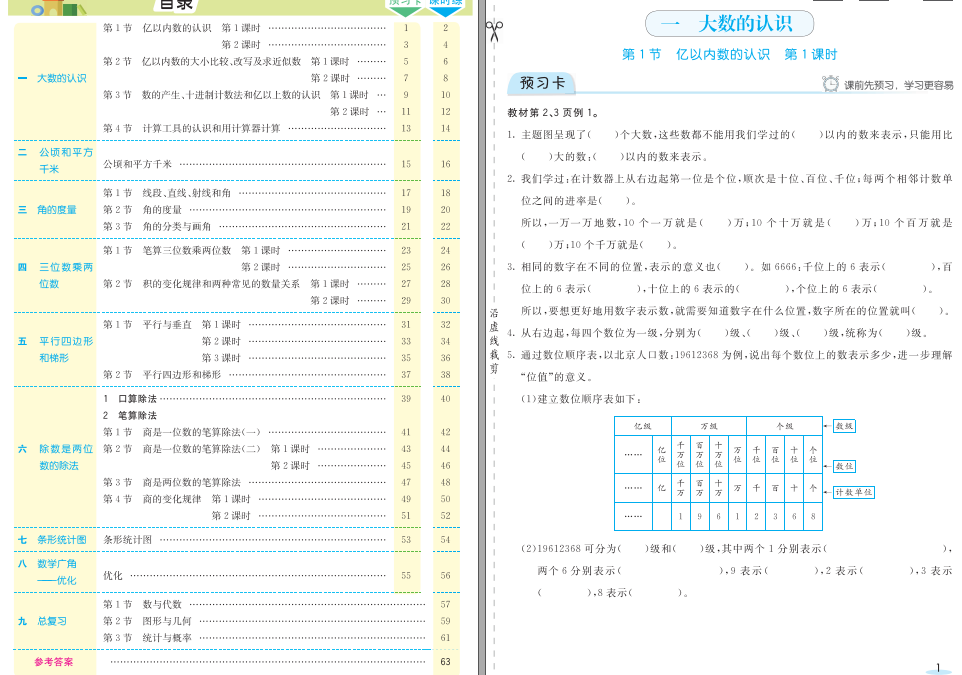Click entry 第1节 笔算三位数乘两位数

point(167,250)
